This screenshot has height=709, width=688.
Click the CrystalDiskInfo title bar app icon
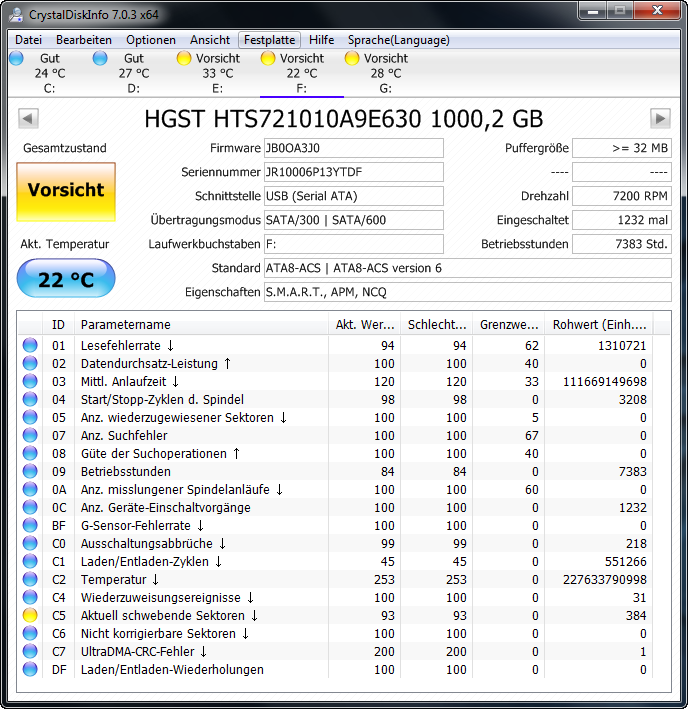click(17, 15)
